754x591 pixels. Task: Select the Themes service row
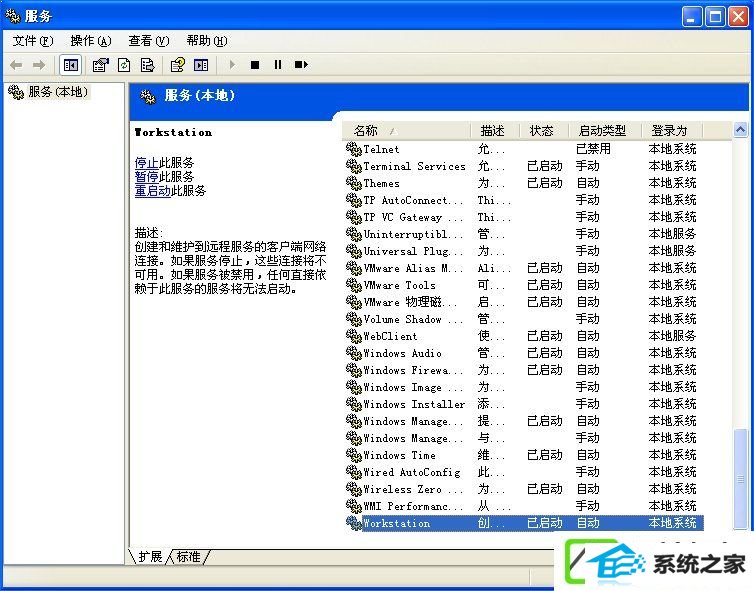point(524,183)
